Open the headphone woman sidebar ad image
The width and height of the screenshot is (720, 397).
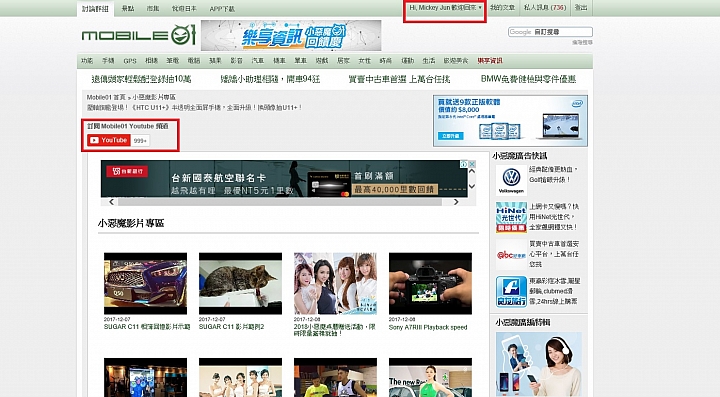click(x=539, y=364)
